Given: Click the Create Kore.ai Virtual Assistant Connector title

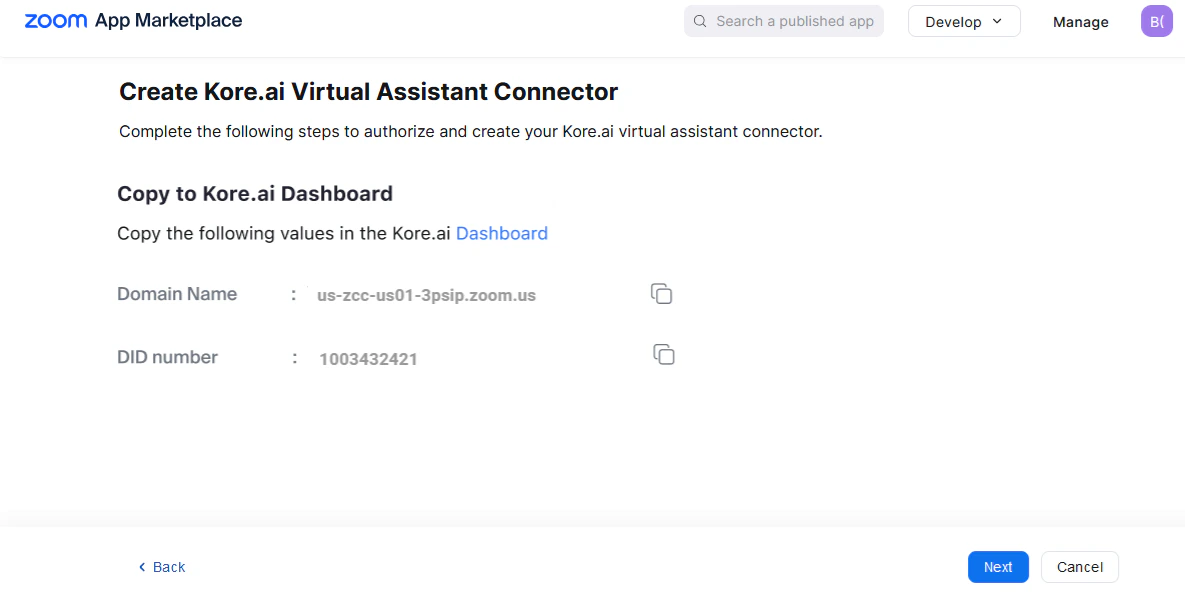Looking at the screenshot, I should pos(367,91).
